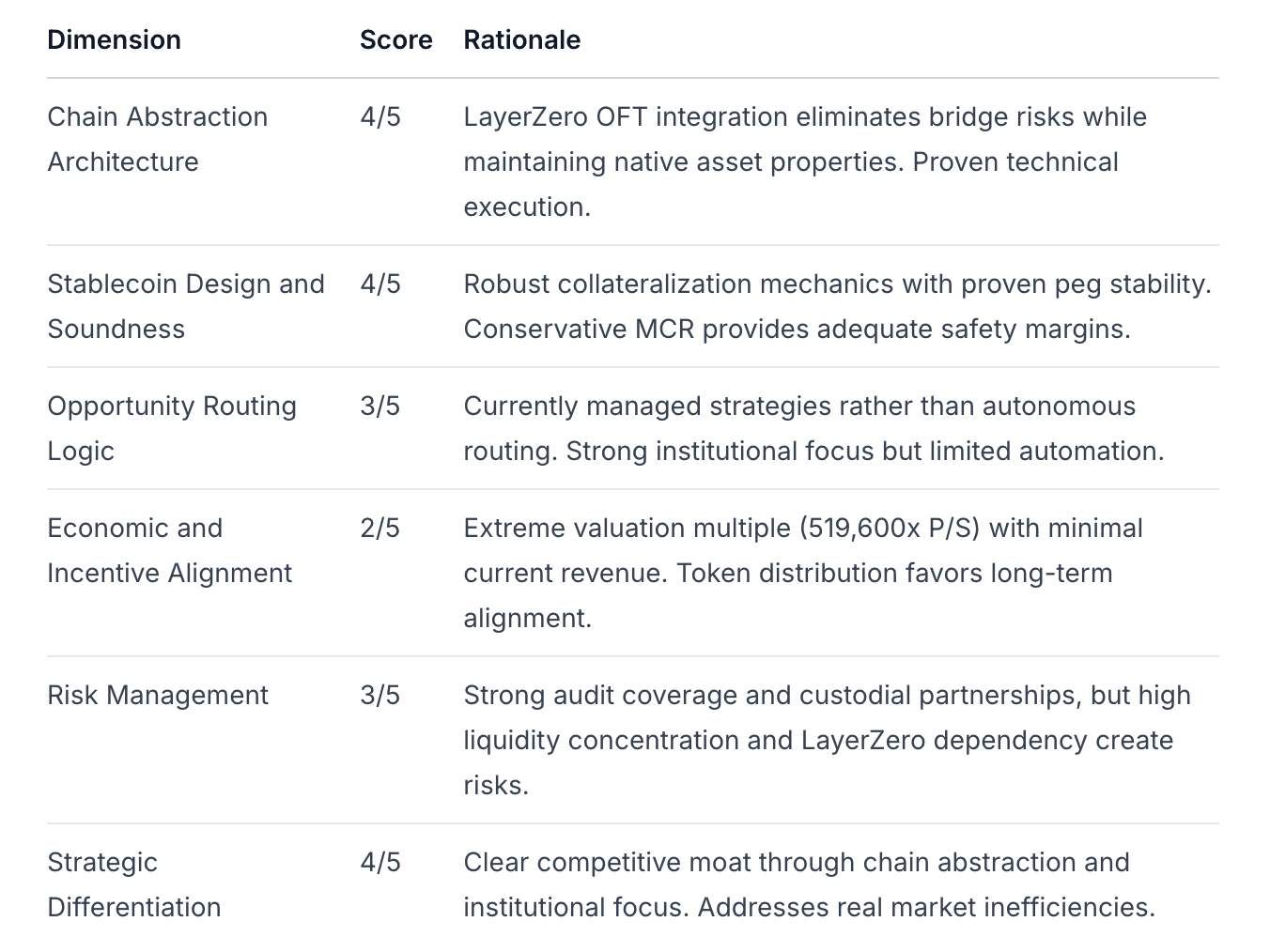
Task: Select the Risk Management cell
Action: (x=158, y=695)
